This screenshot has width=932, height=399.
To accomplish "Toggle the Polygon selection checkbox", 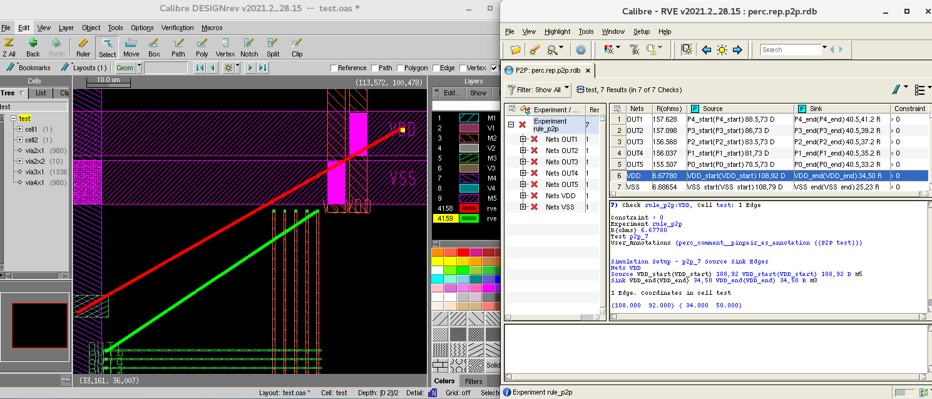I will pos(400,68).
